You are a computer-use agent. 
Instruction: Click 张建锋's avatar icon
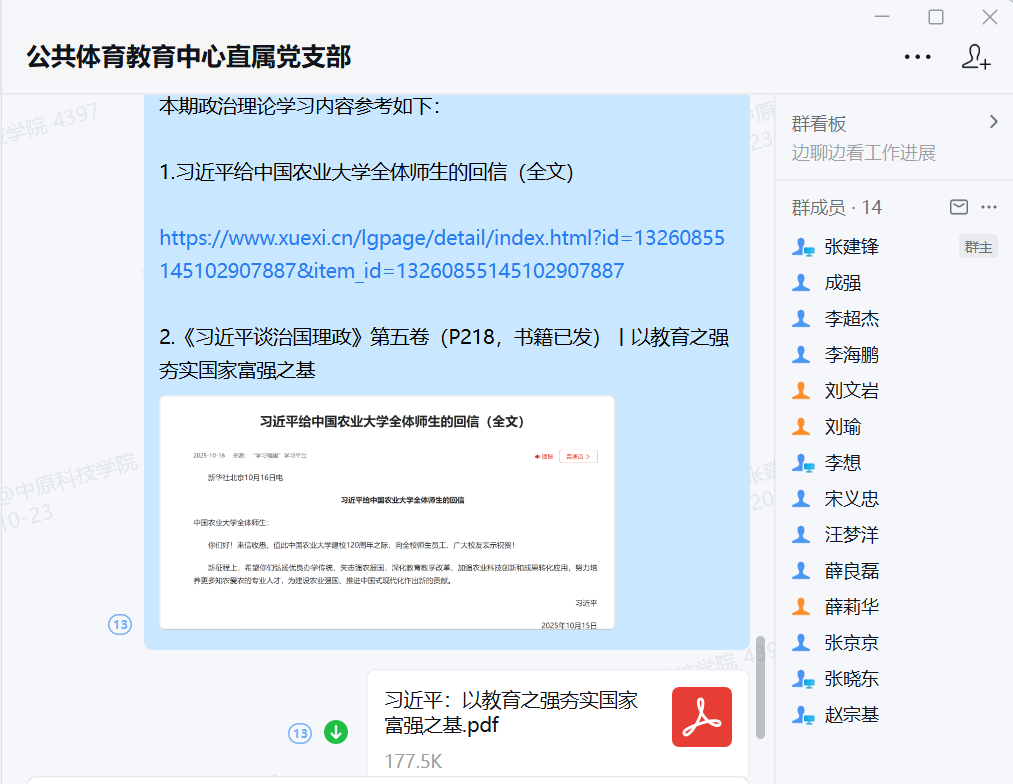802,247
